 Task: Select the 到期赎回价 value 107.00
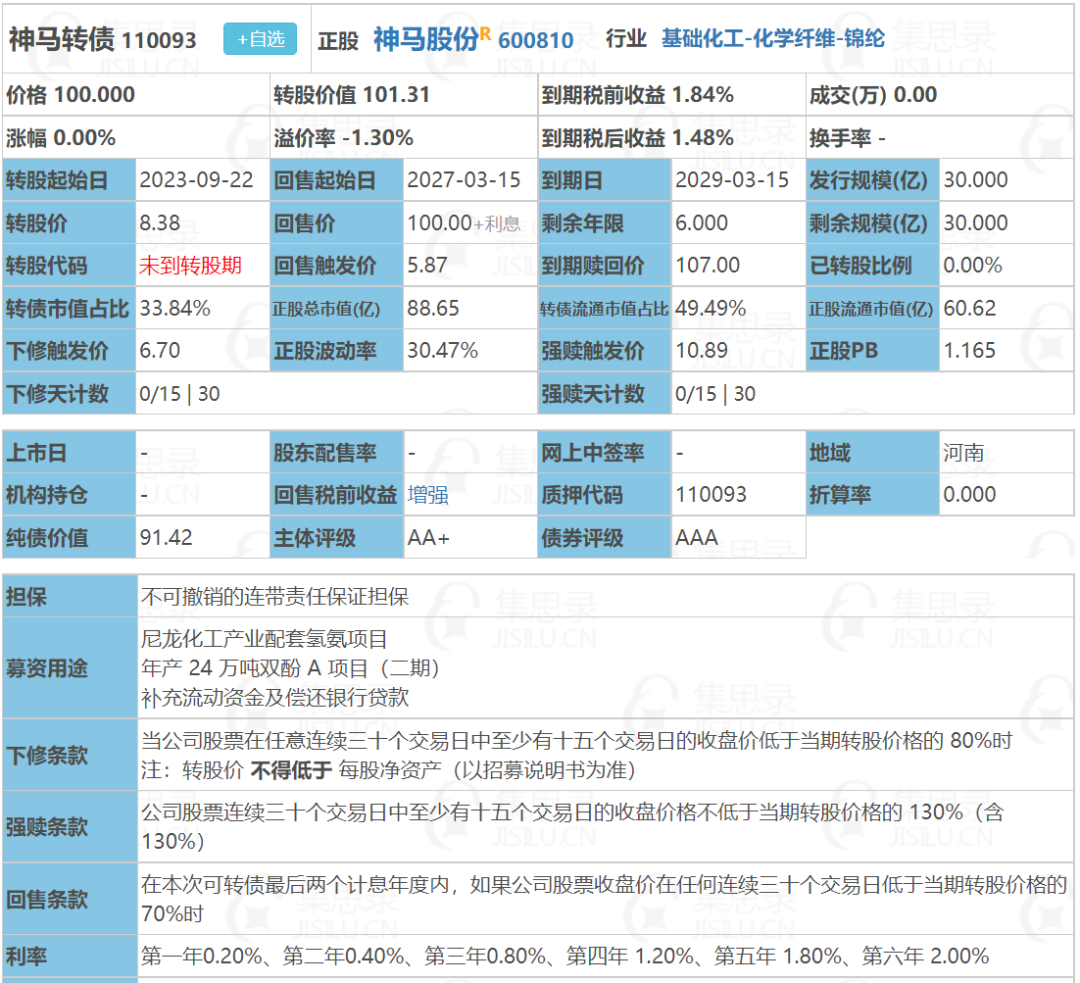pyautogui.click(x=707, y=265)
